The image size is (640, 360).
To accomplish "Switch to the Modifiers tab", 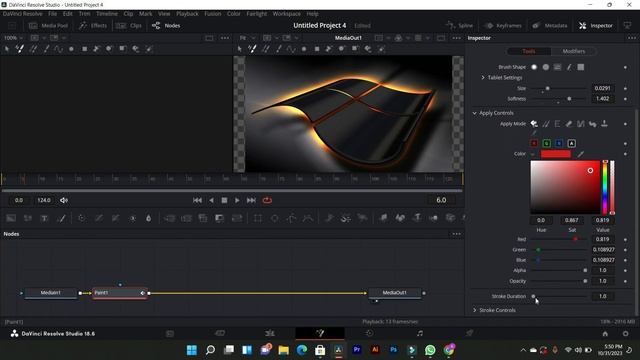I will coord(573,51).
